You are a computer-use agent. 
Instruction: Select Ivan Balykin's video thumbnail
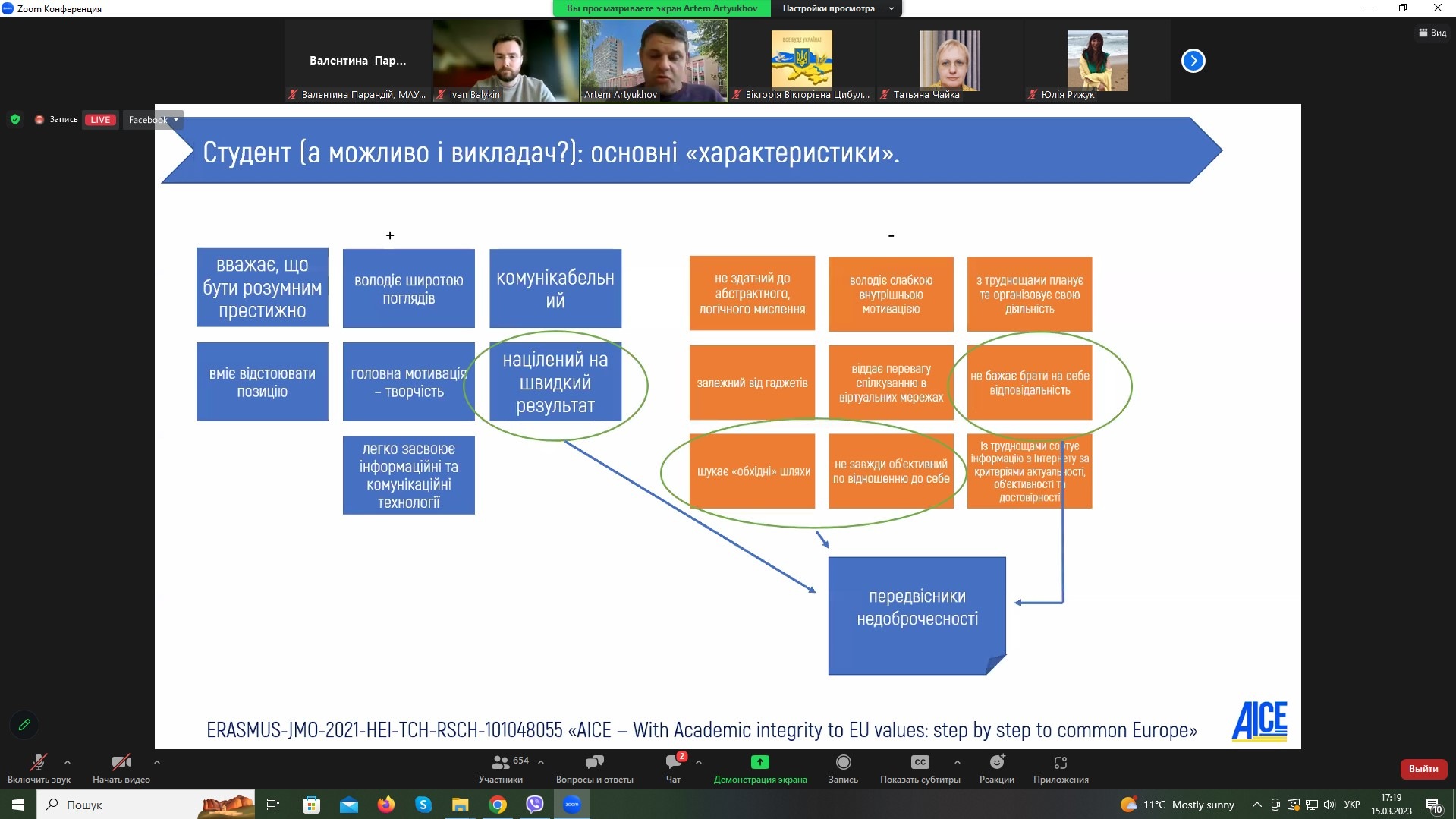[505, 61]
